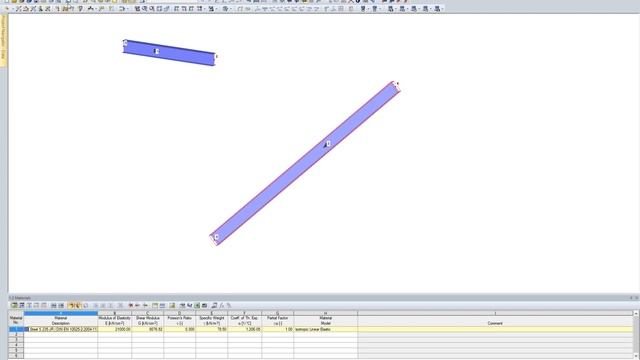Click the Modulus of Elasticity column header

pos(115,320)
